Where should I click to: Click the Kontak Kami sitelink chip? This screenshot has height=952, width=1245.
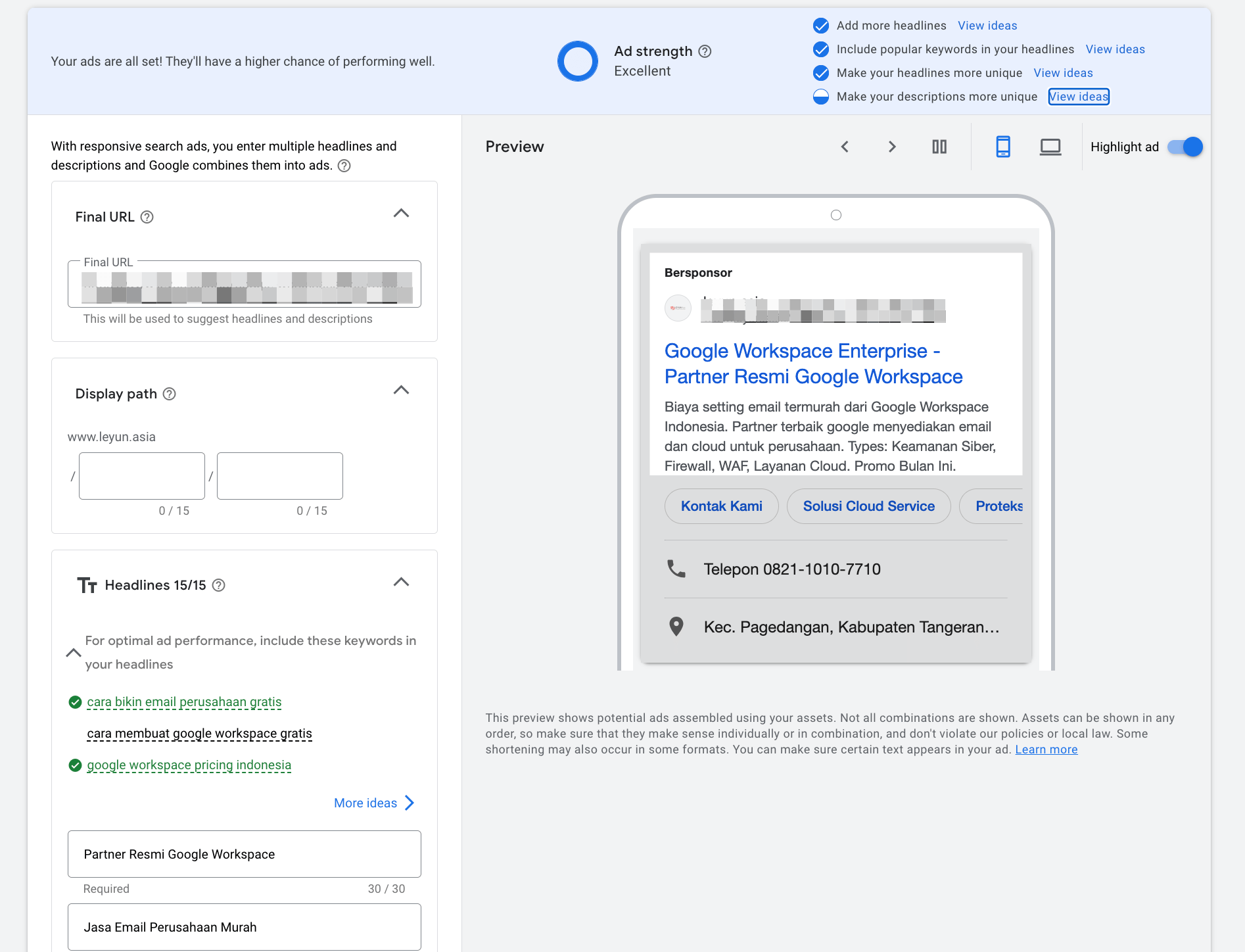pos(721,506)
